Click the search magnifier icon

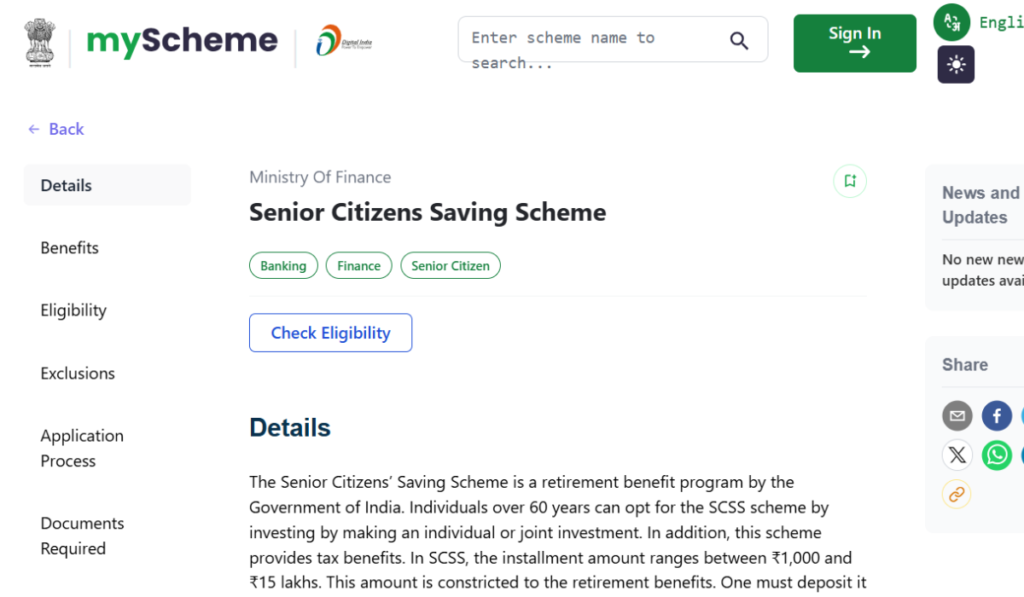[739, 40]
